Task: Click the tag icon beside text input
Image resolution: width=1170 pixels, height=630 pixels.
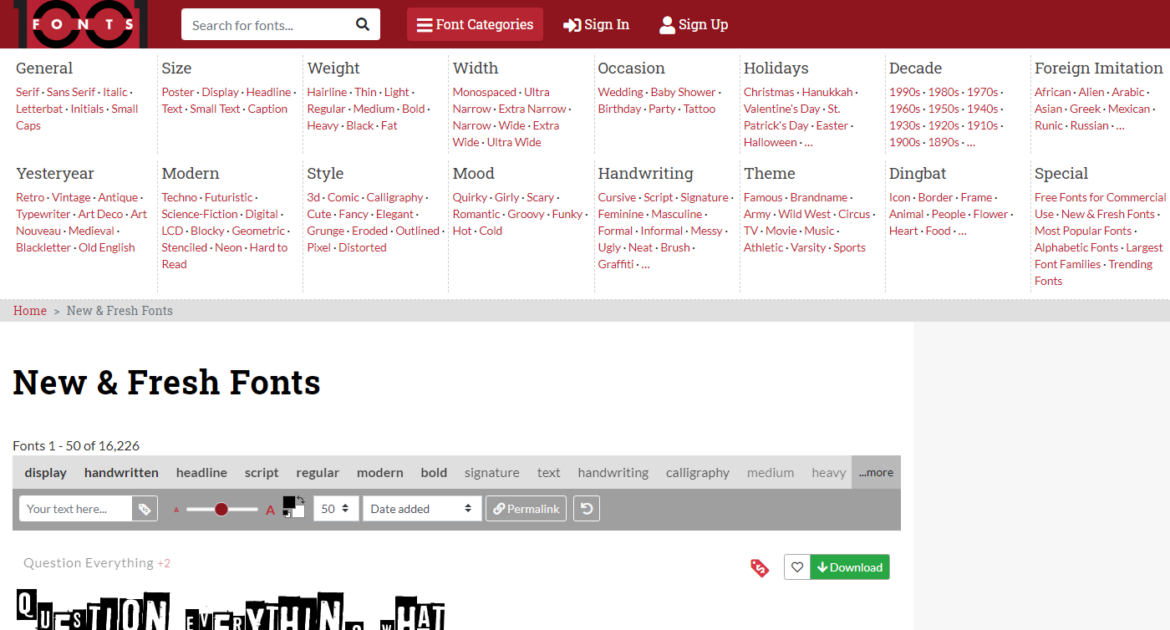Action: pos(145,509)
